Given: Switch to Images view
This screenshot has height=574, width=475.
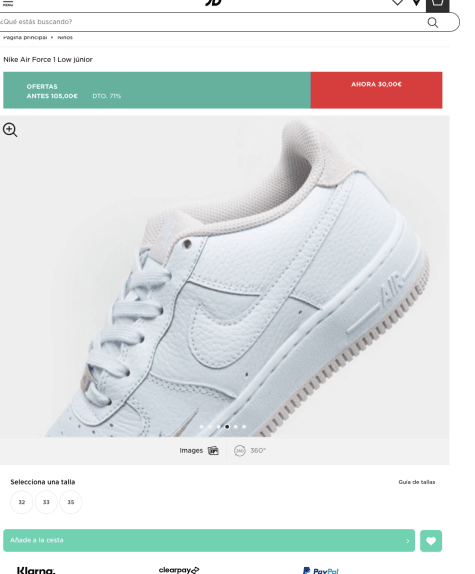Looking at the screenshot, I should pos(199,451).
